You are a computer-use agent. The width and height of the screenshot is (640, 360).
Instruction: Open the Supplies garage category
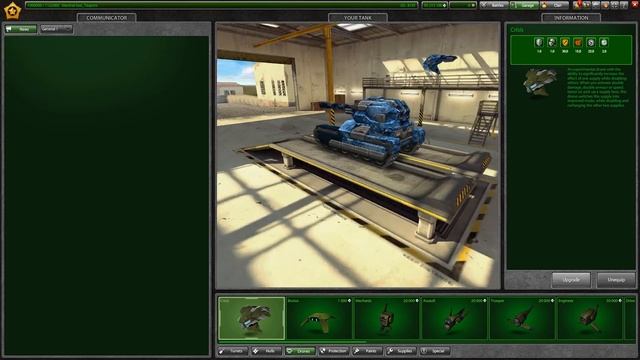(401, 351)
